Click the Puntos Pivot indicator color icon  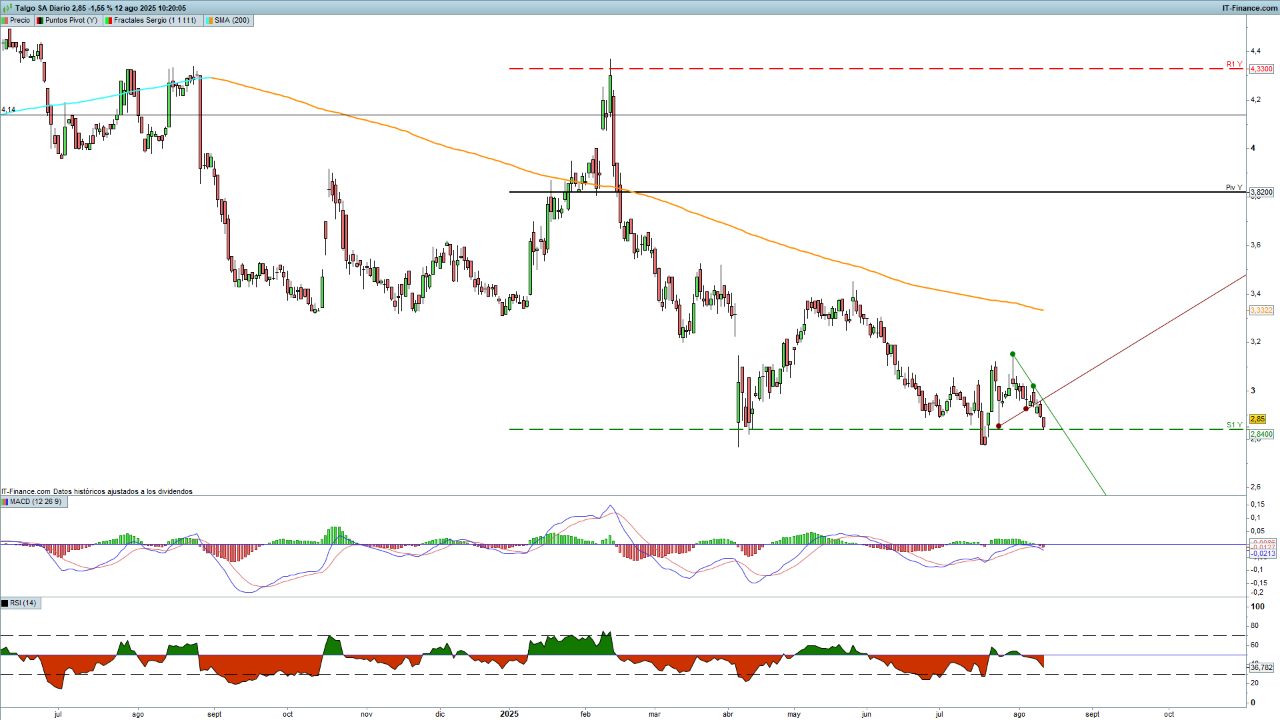click(x=40, y=20)
